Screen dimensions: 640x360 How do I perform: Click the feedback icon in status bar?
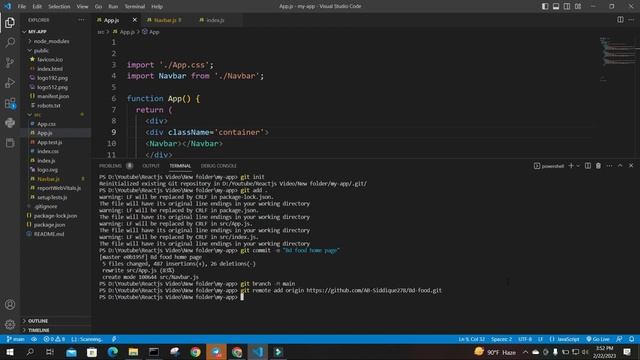620,339
